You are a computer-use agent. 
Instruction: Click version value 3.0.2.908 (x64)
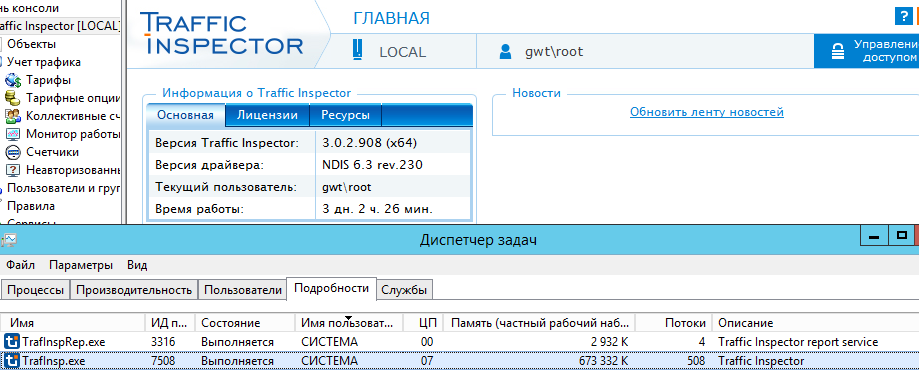[370, 143]
